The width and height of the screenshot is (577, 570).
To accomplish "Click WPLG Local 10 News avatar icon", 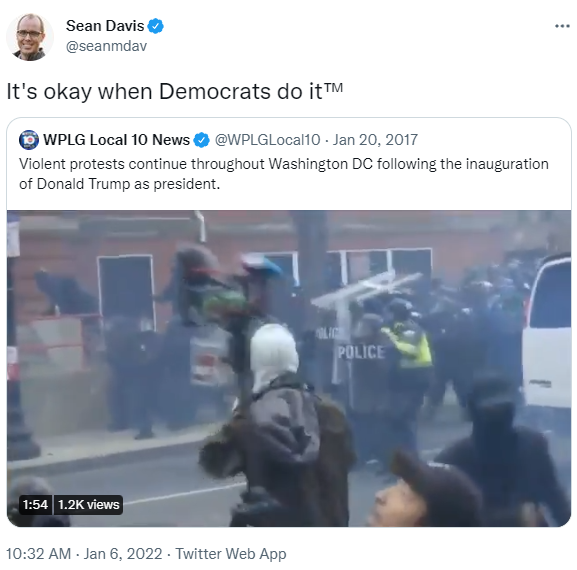I will (x=29, y=140).
